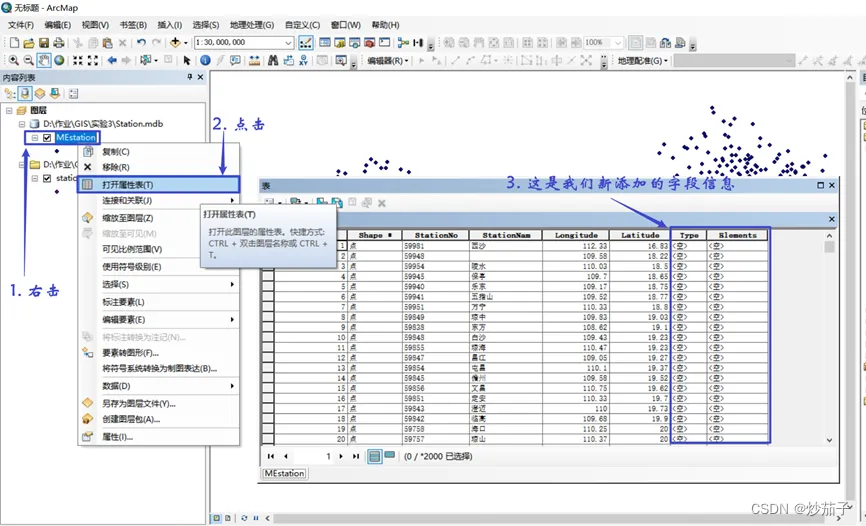The height and width of the screenshot is (526, 866).
Task: Zoom to full extent globe
Action: [x=59, y=60]
